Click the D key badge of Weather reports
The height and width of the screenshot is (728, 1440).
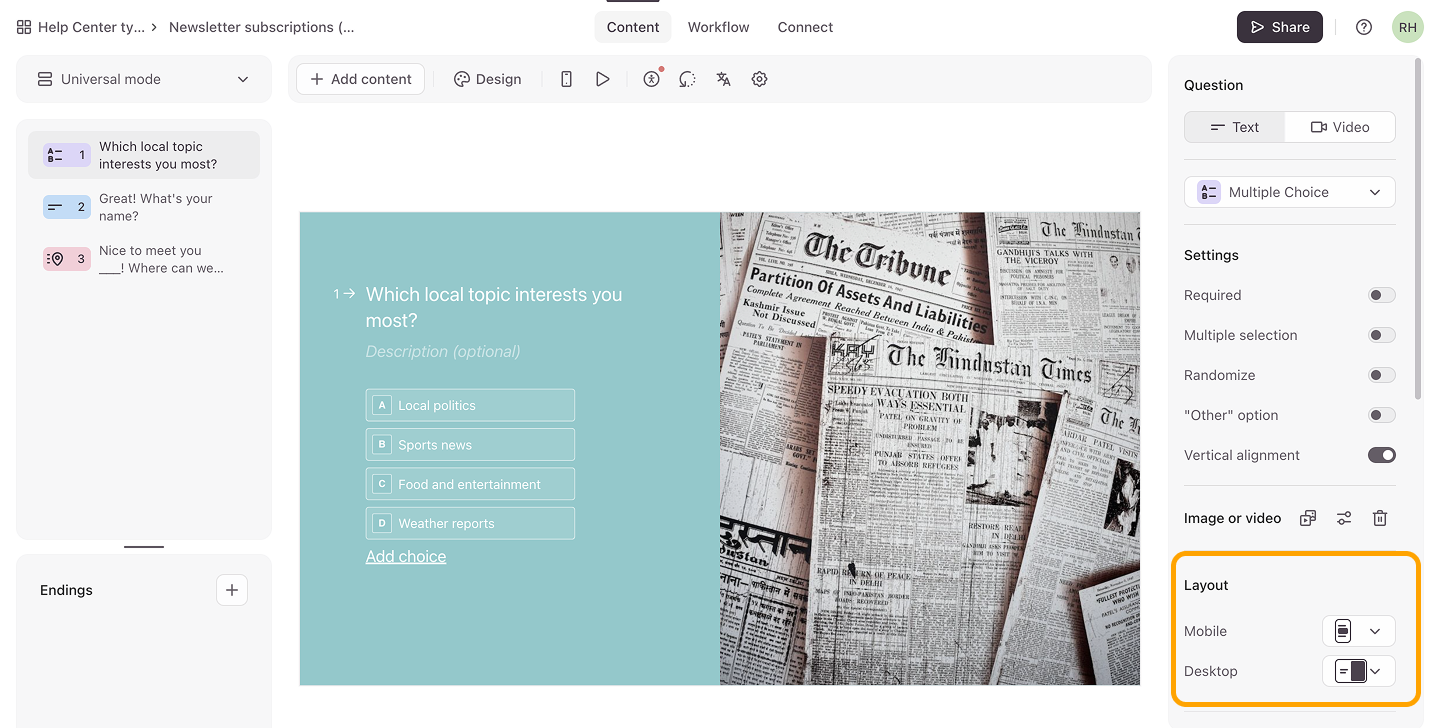click(381, 523)
